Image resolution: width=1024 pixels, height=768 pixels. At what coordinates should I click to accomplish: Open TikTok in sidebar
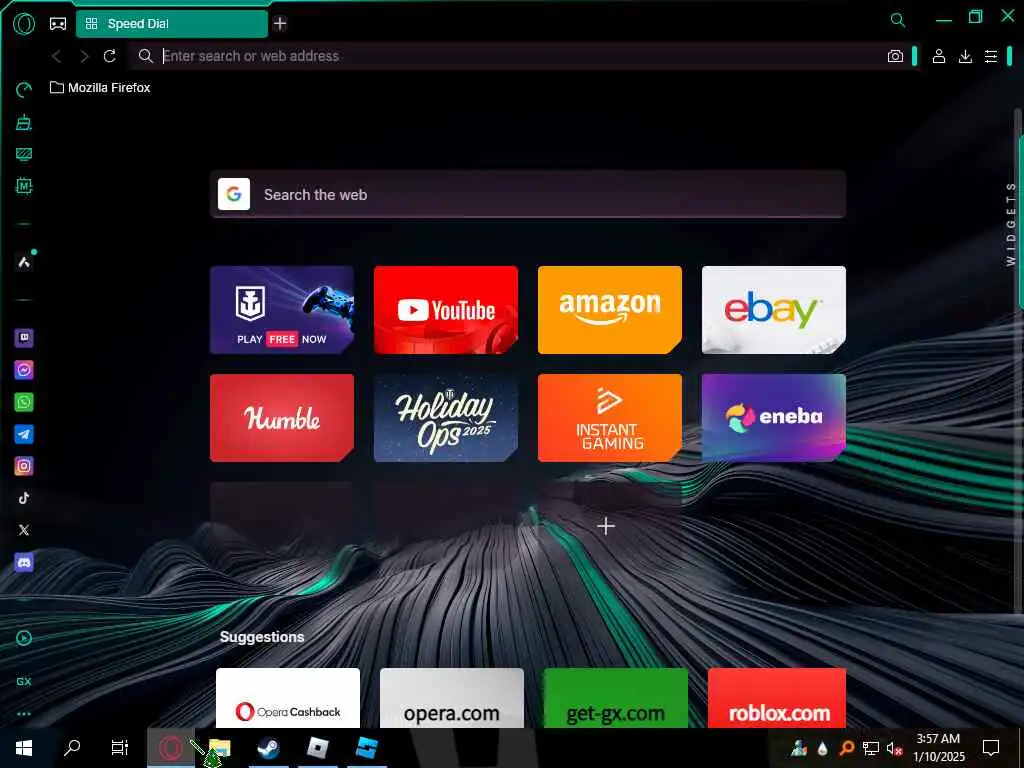click(24, 498)
